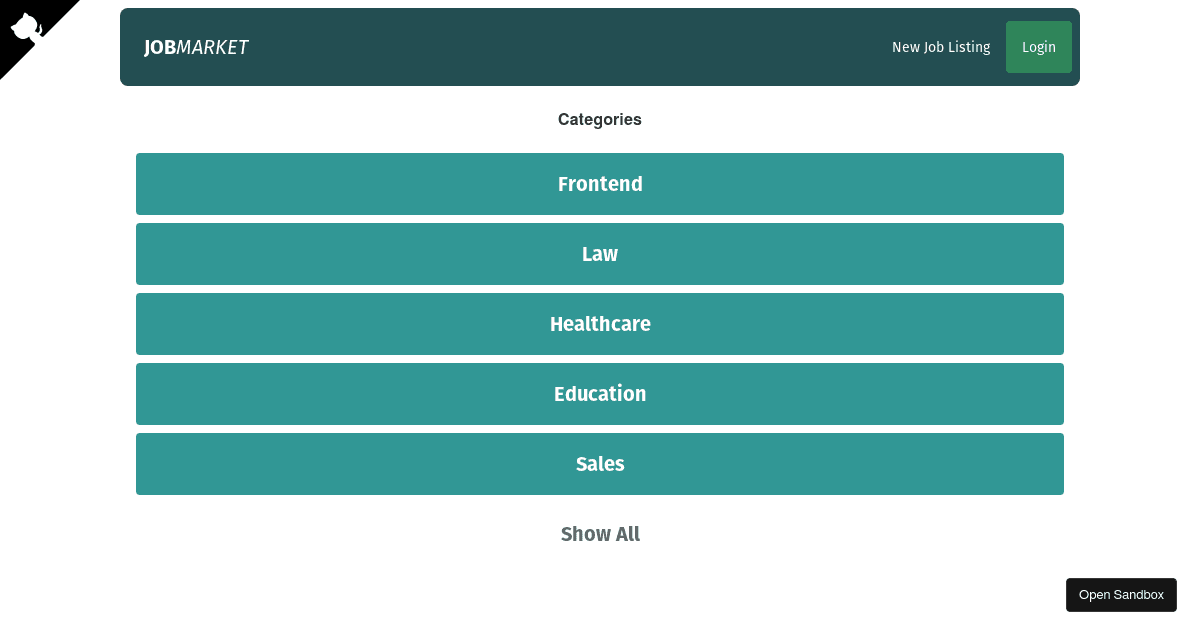
Task: Click Open Sandbox in the bottom corner
Action: click(1121, 594)
